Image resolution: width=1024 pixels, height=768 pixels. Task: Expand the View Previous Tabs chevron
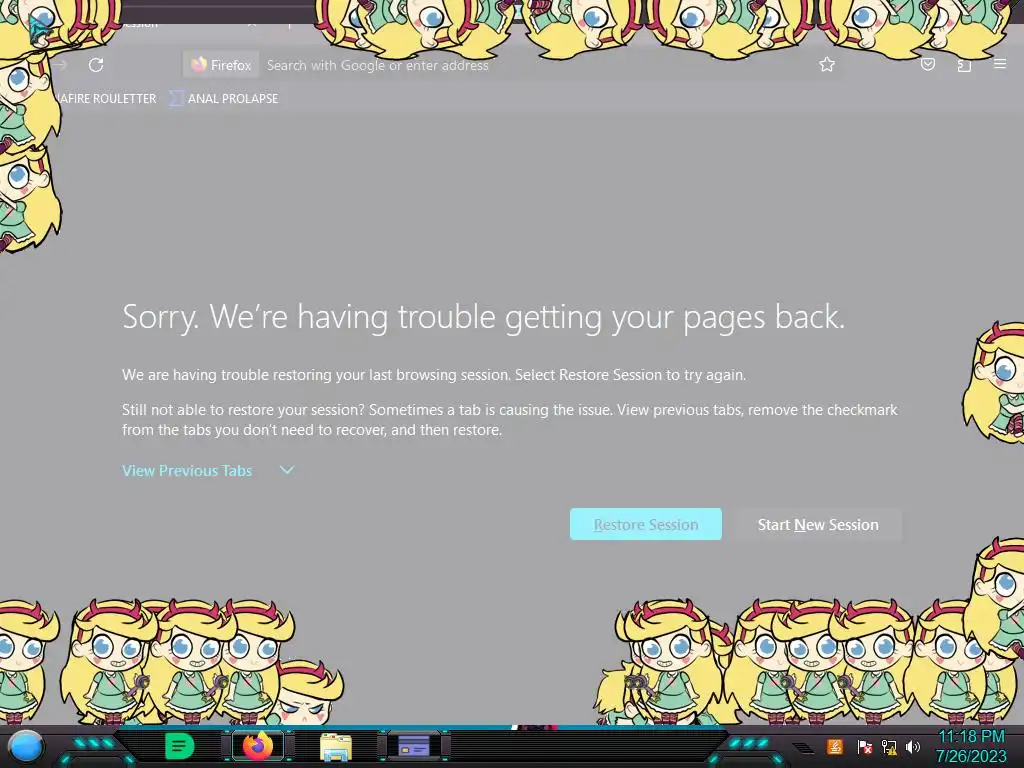click(x=287, y=470)
